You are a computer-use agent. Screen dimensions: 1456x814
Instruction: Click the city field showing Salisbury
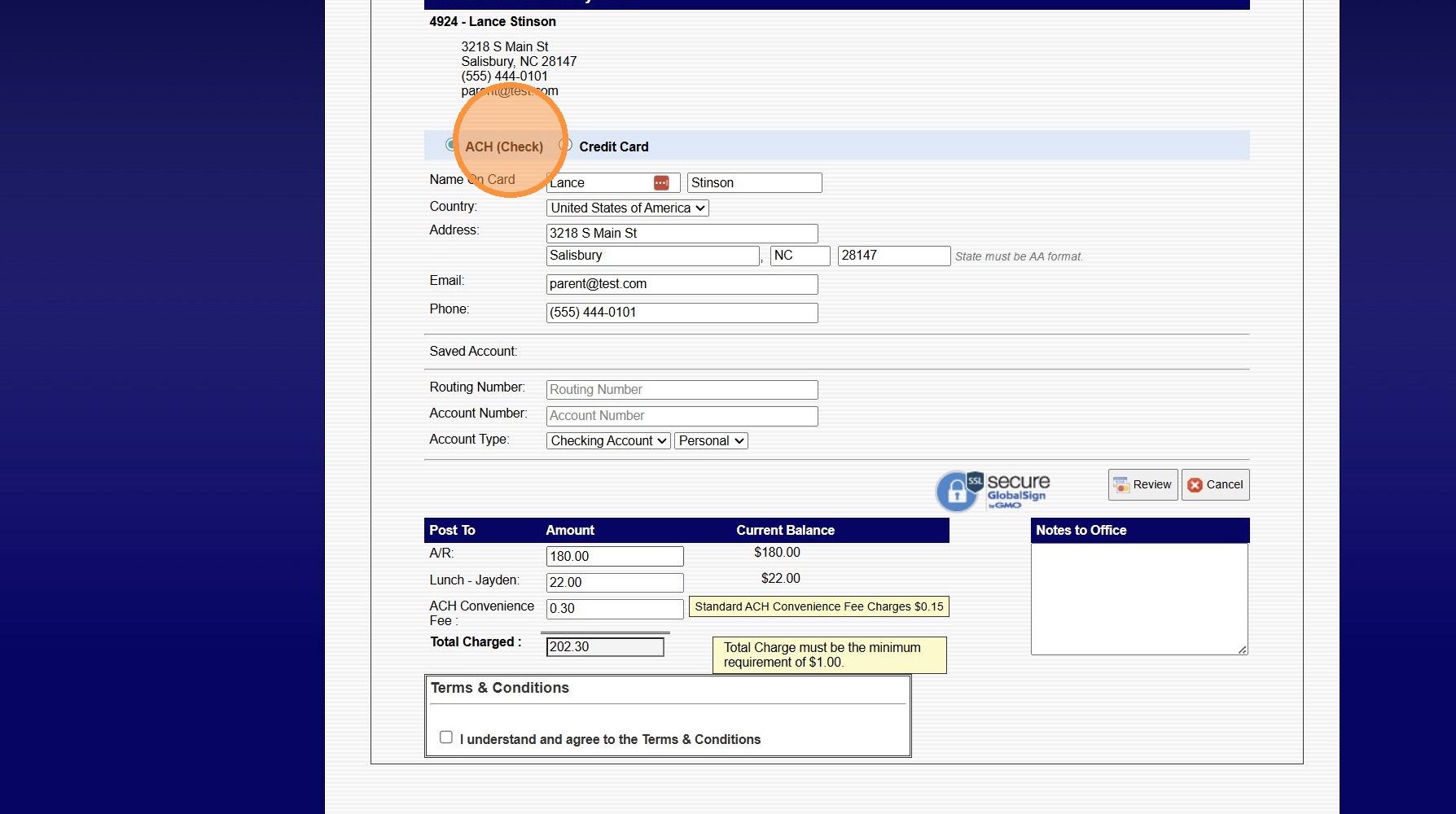(652, 256)
